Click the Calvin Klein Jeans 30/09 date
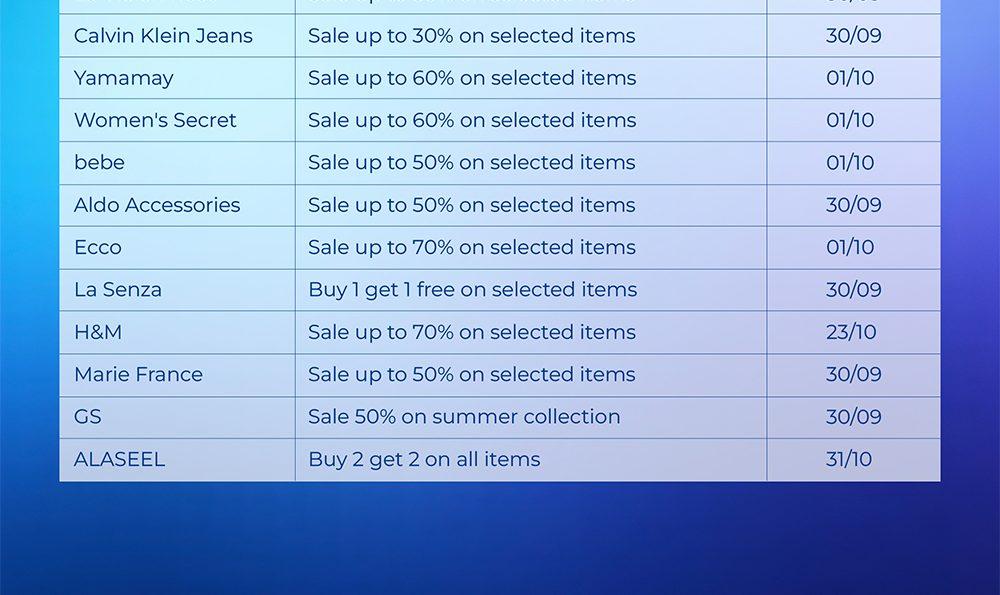The height and width of the screenshot is (595, 1000). click(x=853, y=36)
